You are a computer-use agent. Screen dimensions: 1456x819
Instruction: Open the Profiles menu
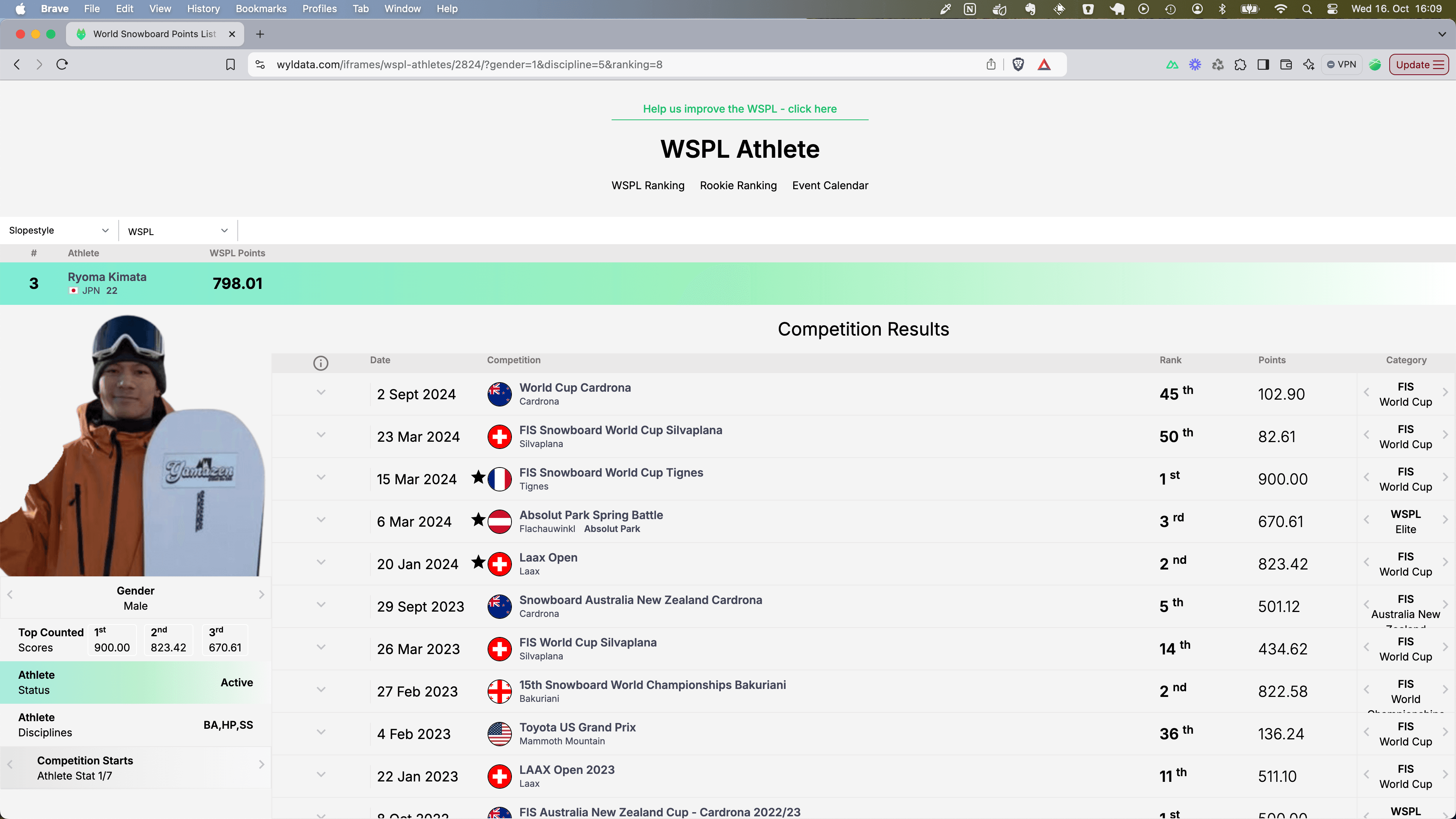click(x=319, y=8)
